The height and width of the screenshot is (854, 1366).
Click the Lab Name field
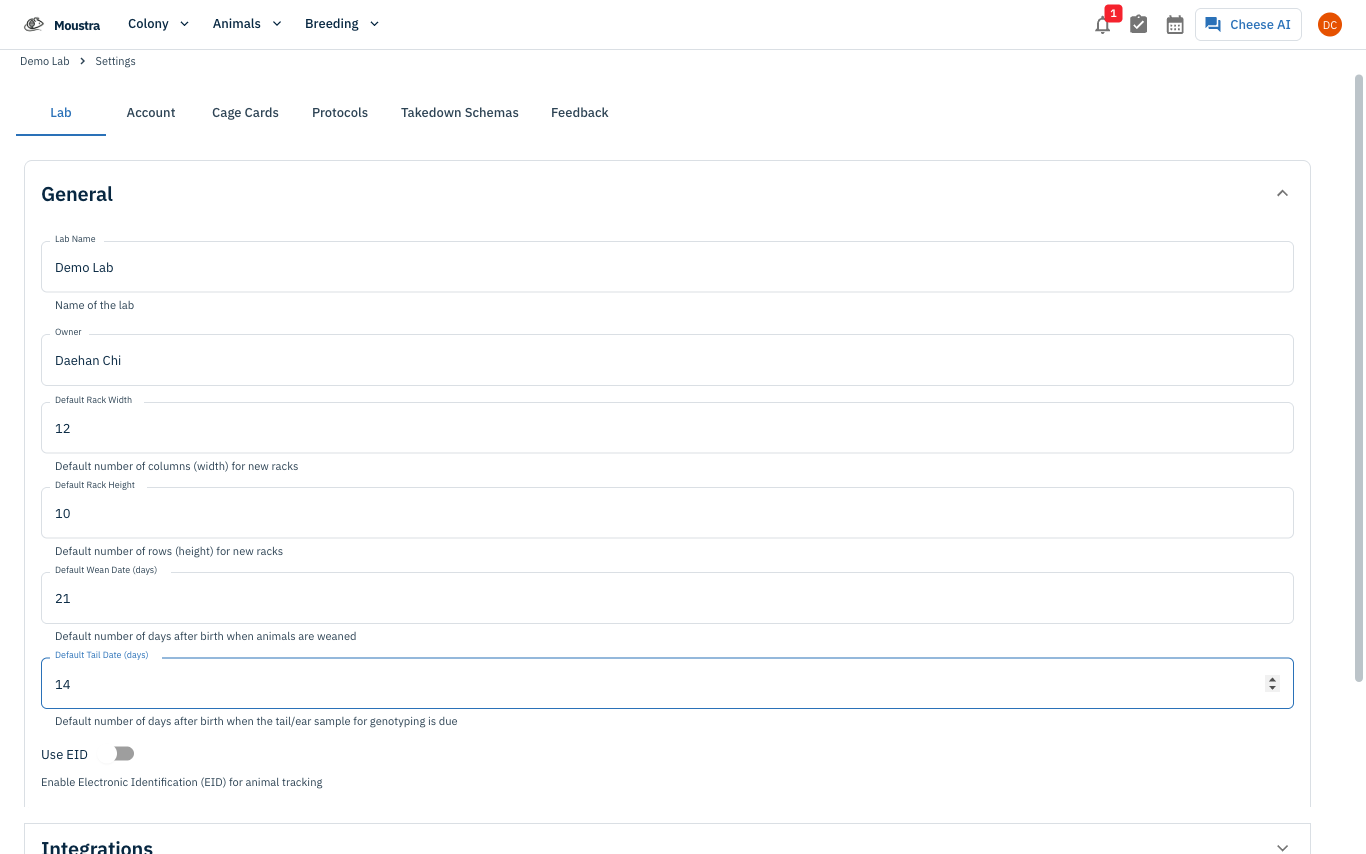(x=667, y=267)
